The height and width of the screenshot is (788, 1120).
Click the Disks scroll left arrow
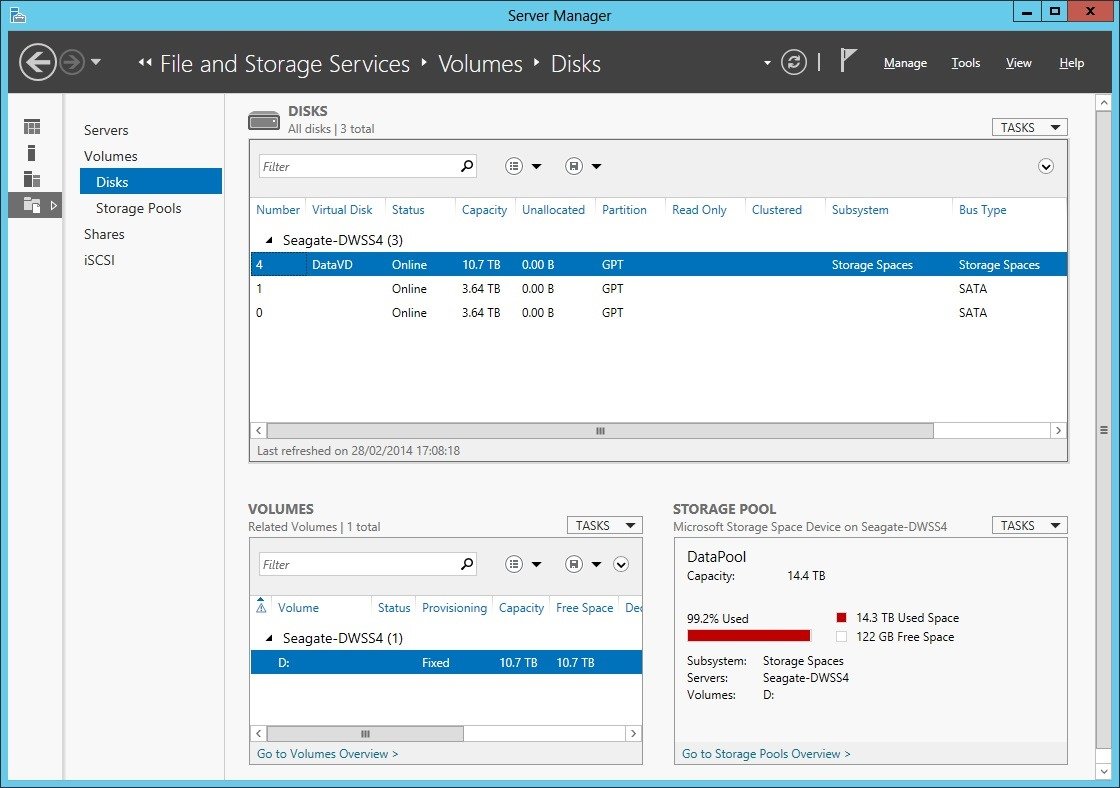[x=259, y=431]
